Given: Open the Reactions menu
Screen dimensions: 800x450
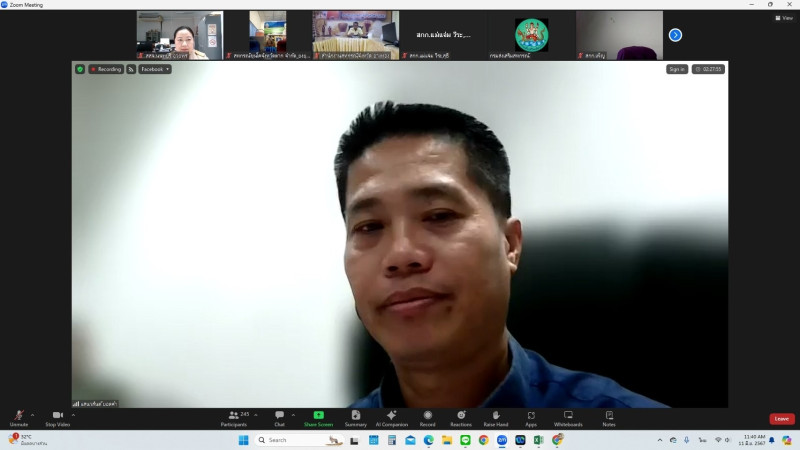Looking at the screenshot, I should [x=461, y=416].
